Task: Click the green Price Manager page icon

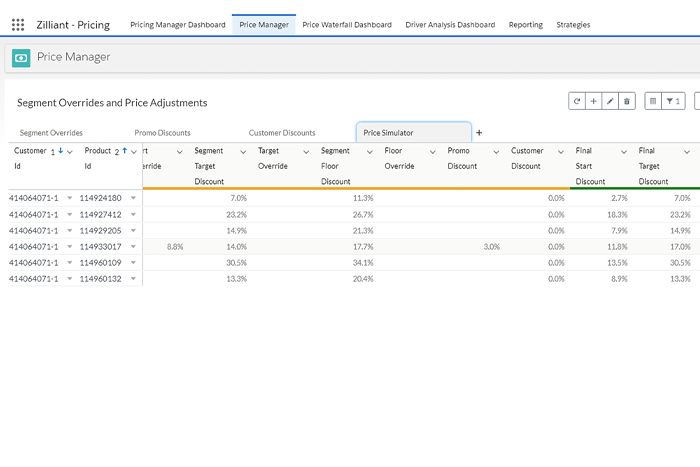Action: pyautogui.click(x=21, y=58)
